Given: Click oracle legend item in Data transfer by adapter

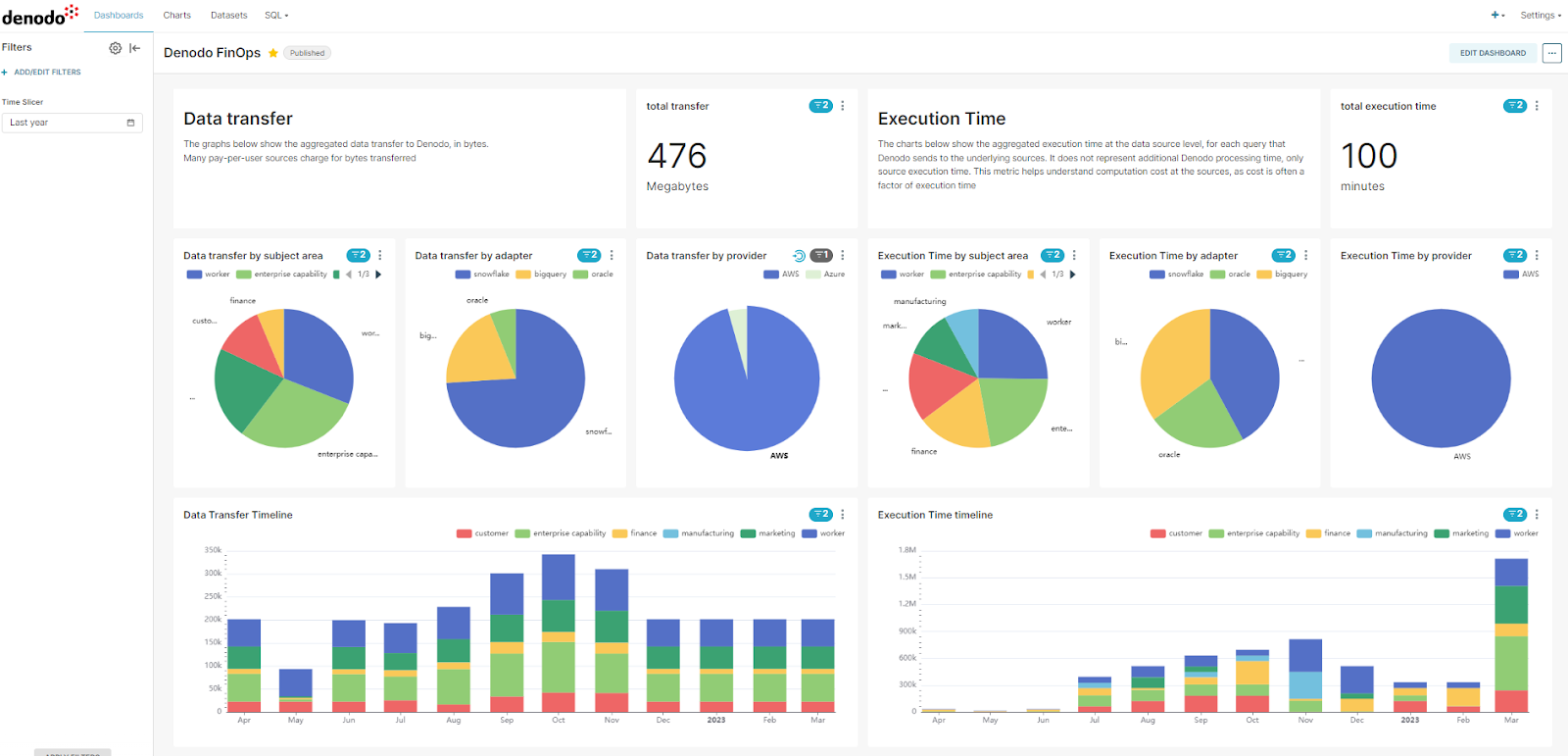Looking at the screenshot, I should [x=594, y=275].
